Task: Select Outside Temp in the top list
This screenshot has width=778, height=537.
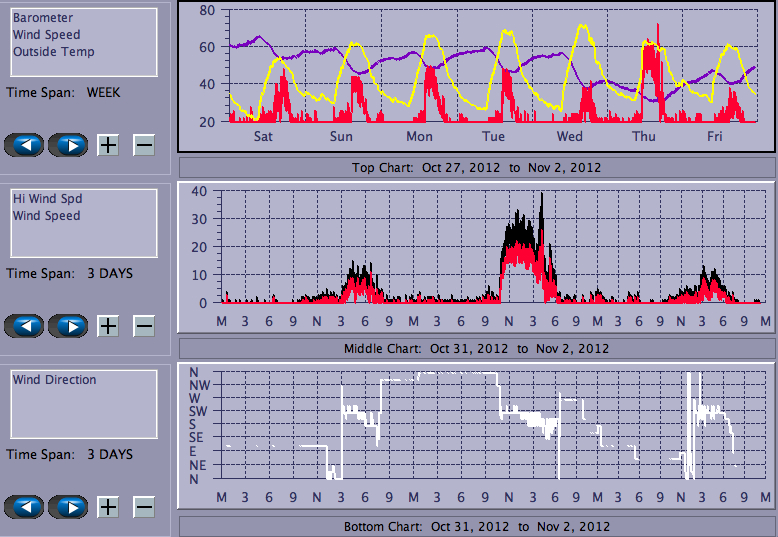Action: pos(53,52)
